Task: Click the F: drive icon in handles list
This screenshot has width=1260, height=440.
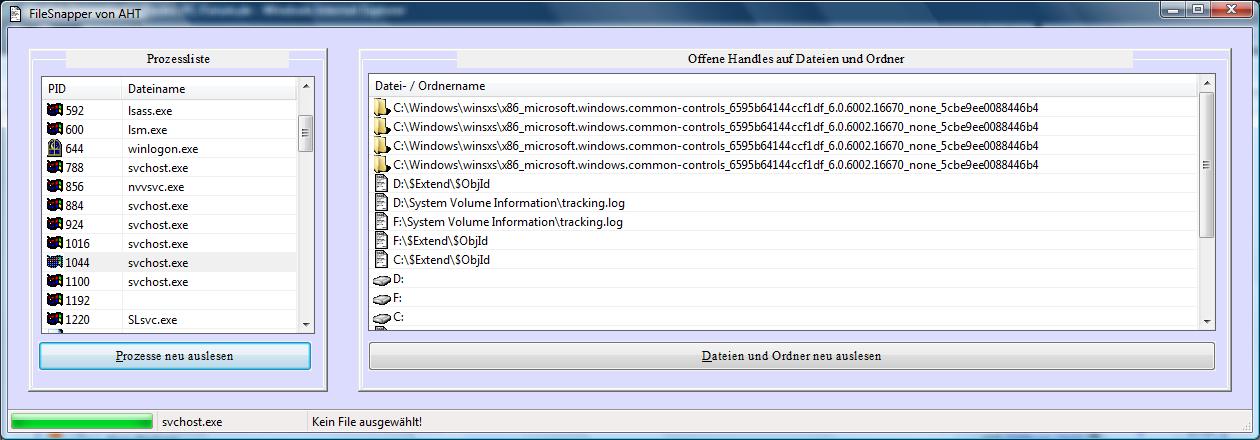Action: (381, 299)
